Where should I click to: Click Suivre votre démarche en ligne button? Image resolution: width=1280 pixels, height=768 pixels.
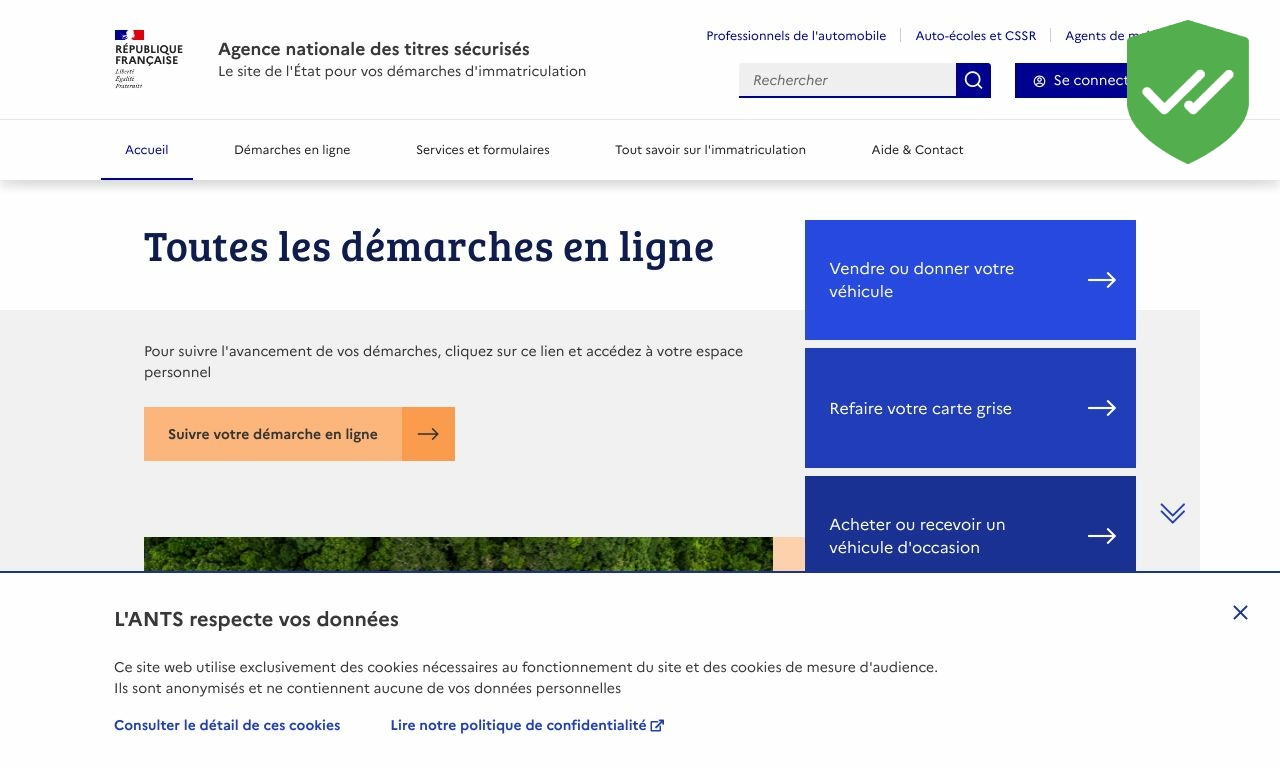[x=299, y=434]
